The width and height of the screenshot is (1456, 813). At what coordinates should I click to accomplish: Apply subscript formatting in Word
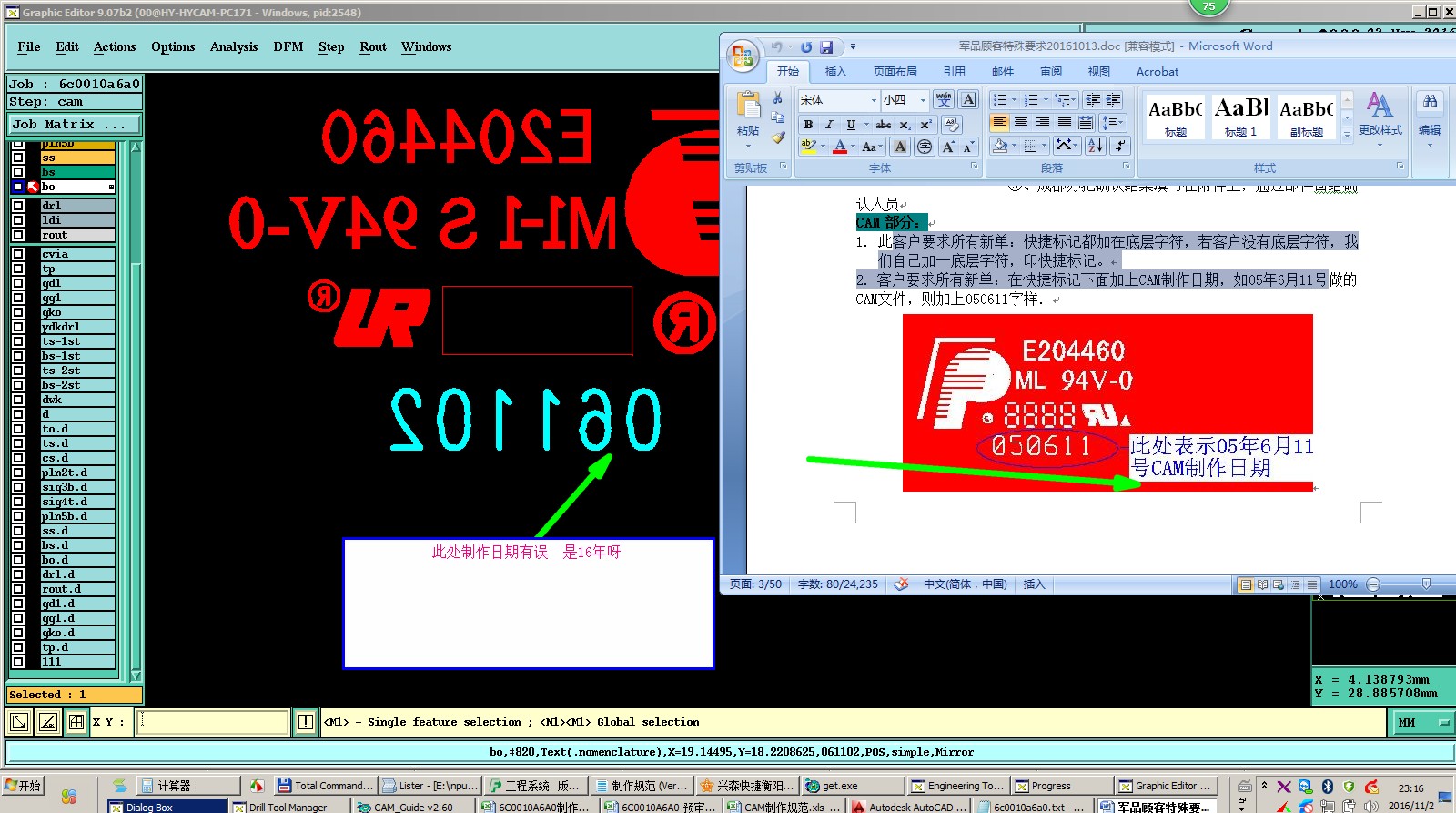[x=905, y=125]
